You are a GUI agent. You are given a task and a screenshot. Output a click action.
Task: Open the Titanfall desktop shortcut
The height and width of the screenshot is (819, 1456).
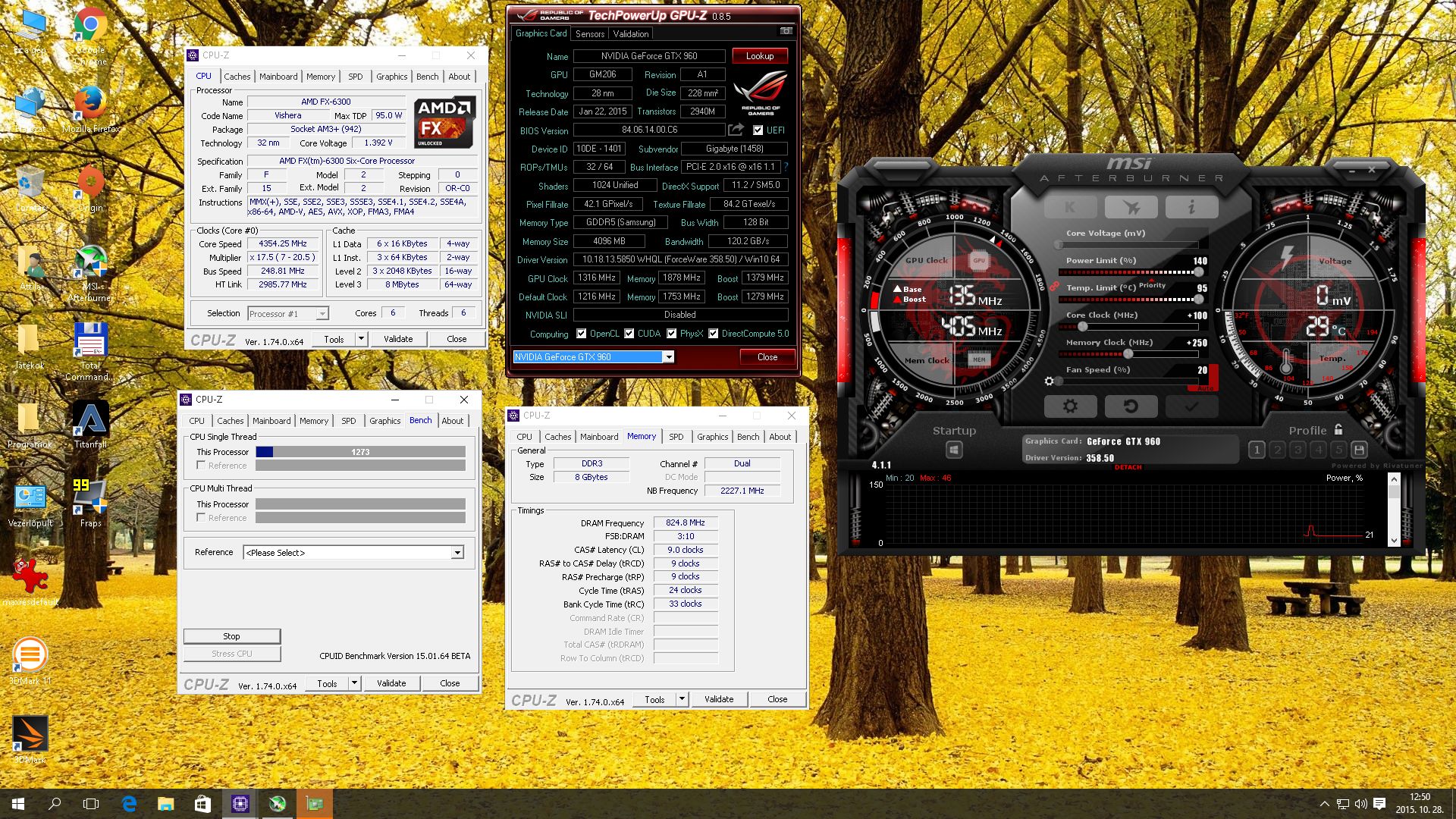[90, 424]
